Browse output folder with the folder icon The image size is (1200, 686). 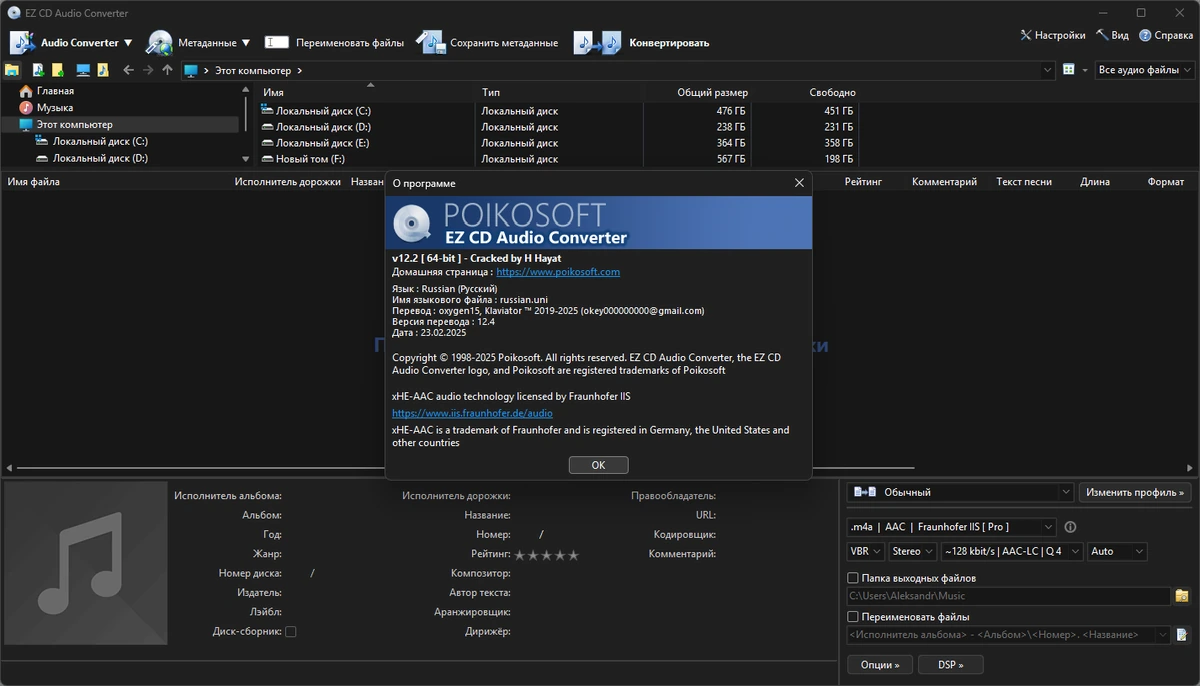(1182, 596)
